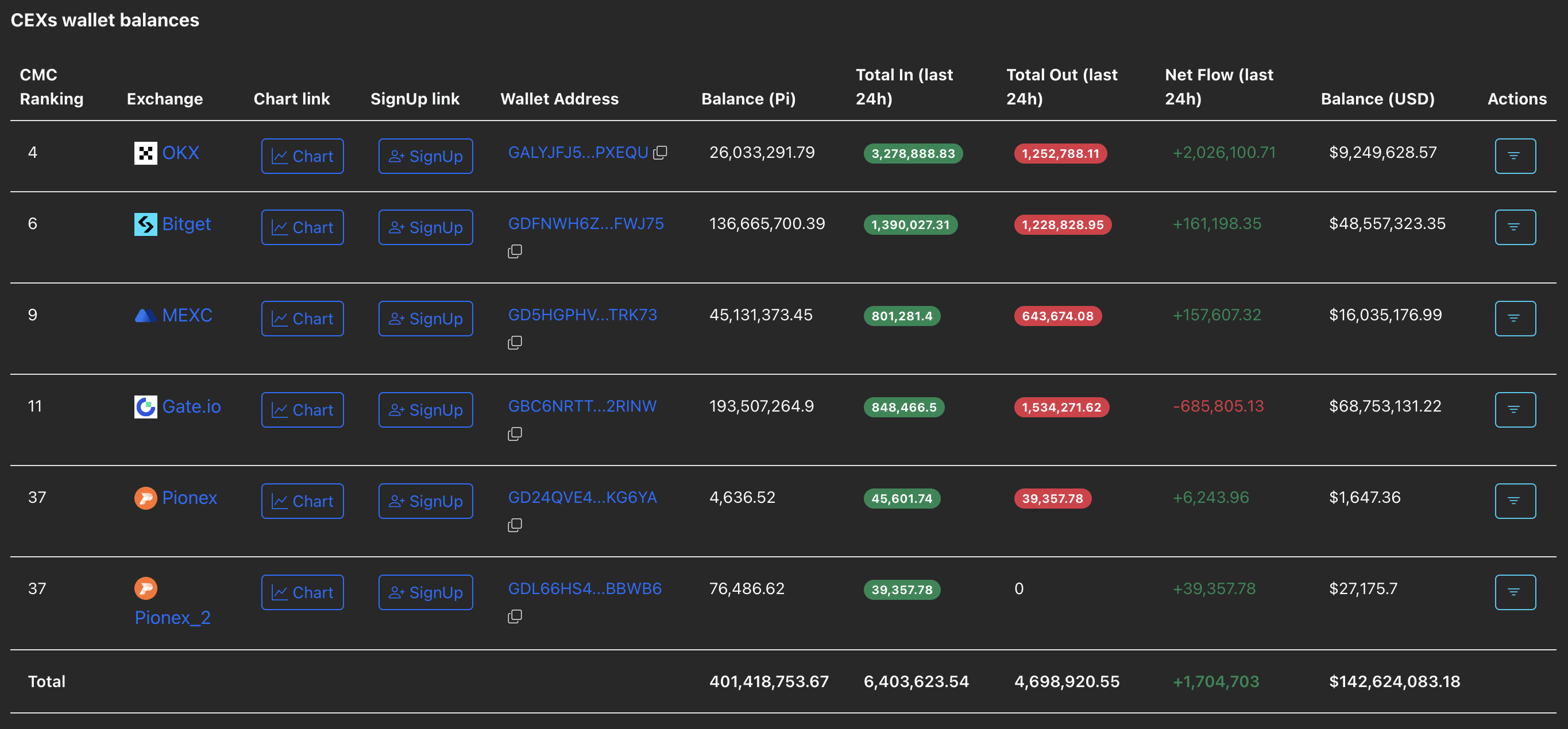The image size is (1568, 729).
Task: Open actions filter menu for MEXC row
Action: tap(1515, 319)
